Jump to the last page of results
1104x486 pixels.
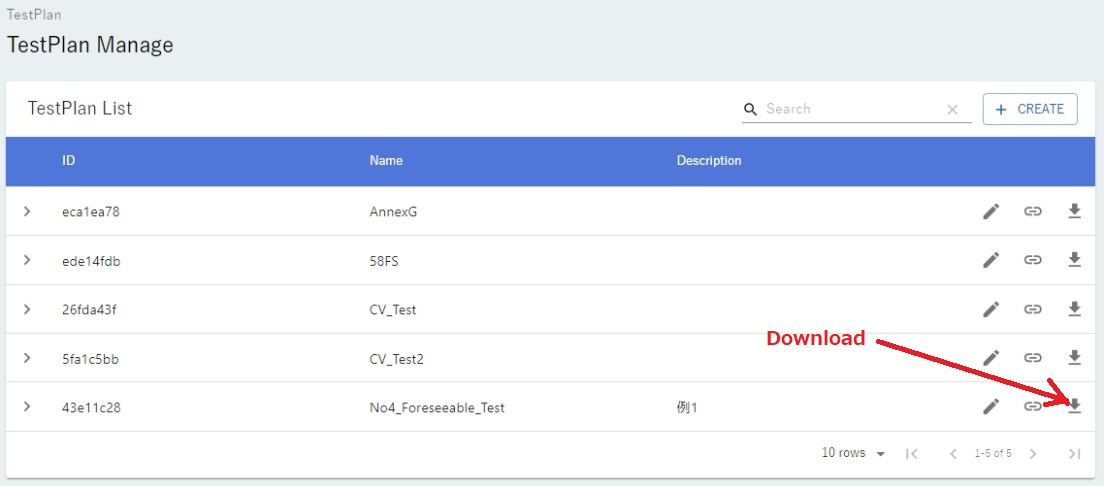pos(1074,454)
